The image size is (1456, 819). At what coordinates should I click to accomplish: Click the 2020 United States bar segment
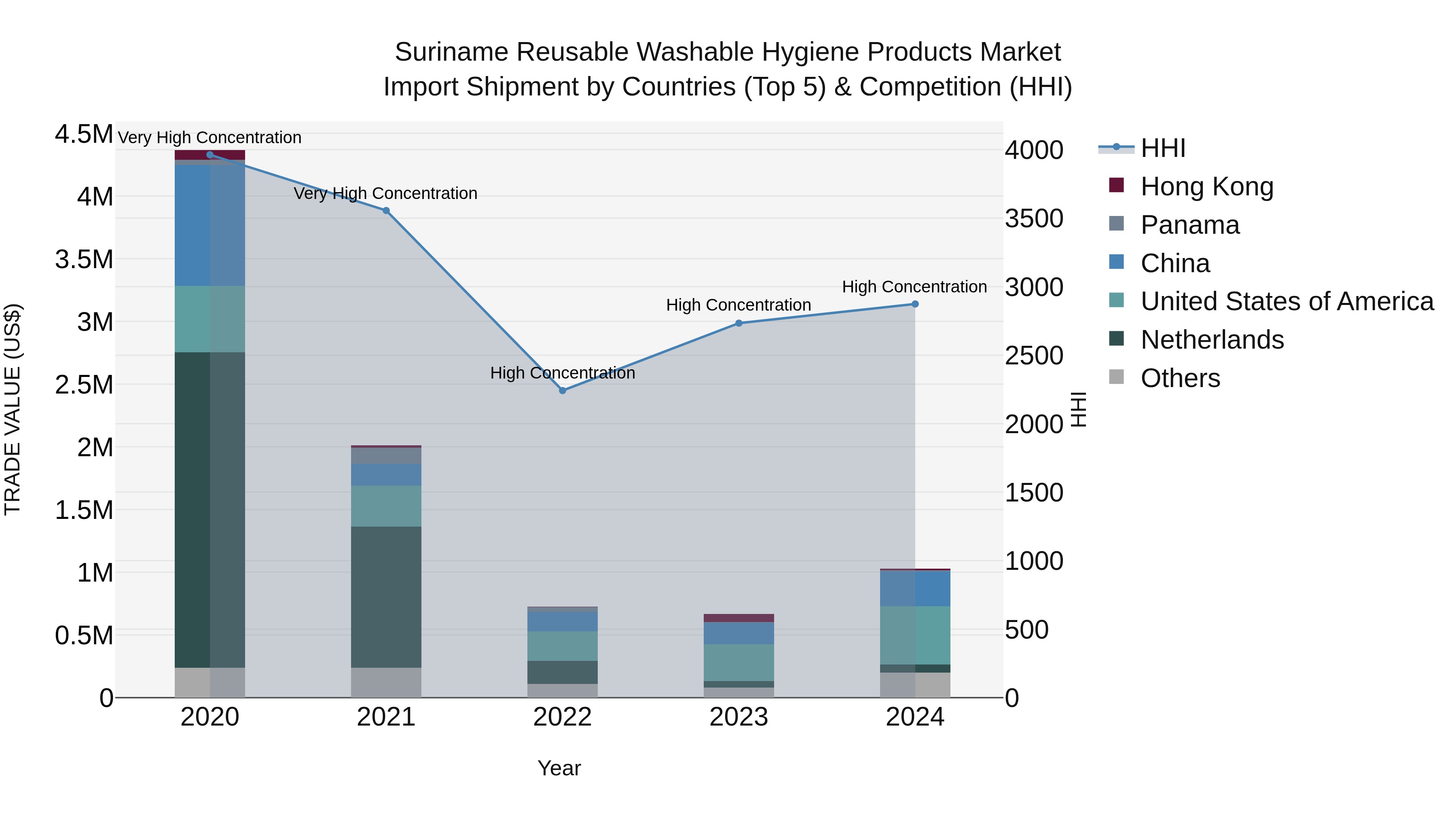[x=210, y=320]
